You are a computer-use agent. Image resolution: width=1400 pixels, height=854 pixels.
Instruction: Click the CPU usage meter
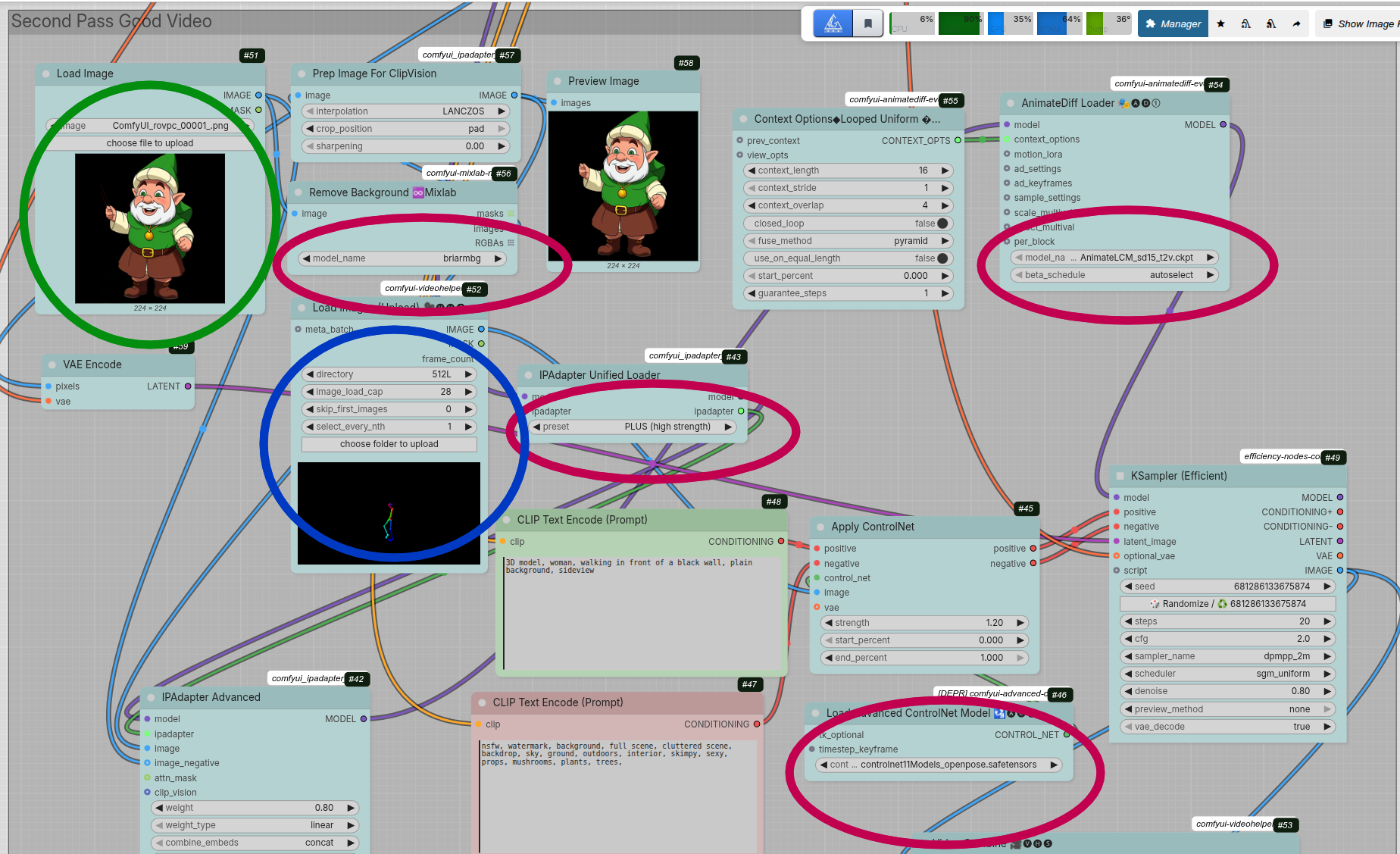(x=912, y=23)
